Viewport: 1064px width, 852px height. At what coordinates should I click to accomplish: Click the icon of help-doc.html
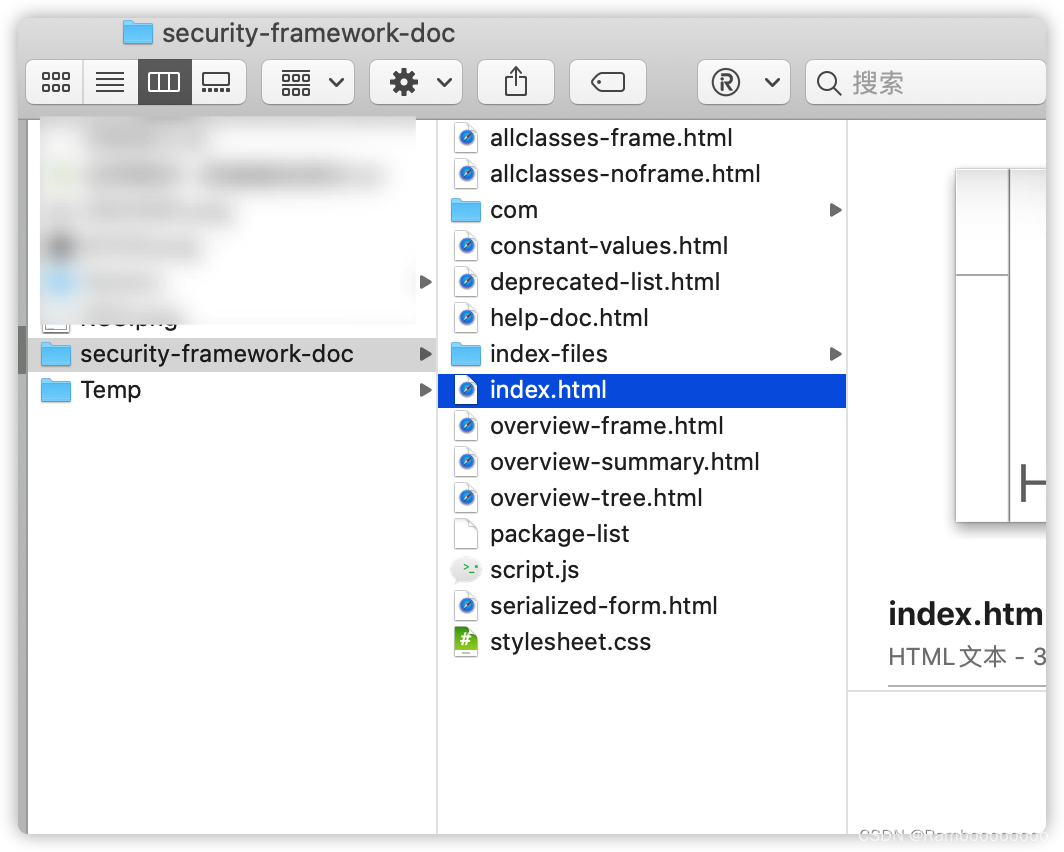[x=466, y=317]
